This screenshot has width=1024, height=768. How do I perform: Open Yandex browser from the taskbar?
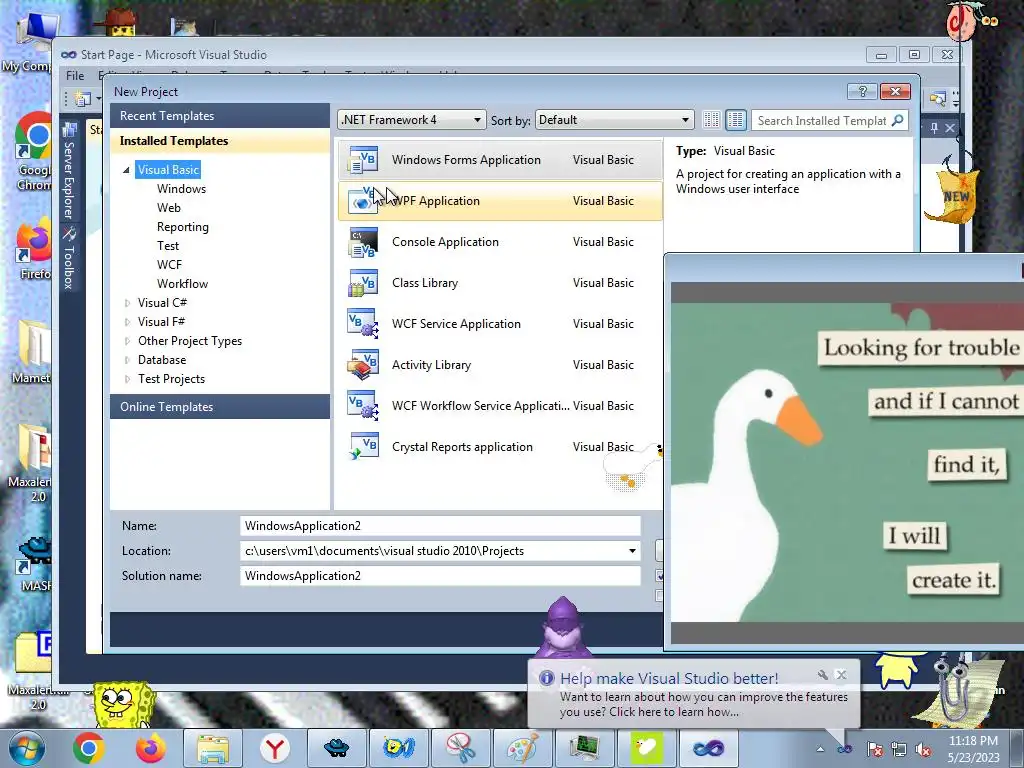pyautogui.click(x=275, y=748)
